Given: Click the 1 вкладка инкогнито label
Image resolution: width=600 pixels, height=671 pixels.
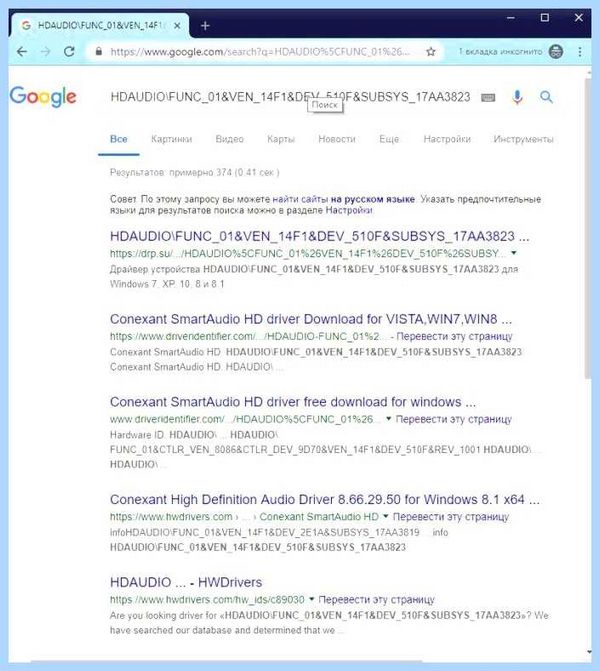Looking at the screenshot, I should [x=500, y=52].
